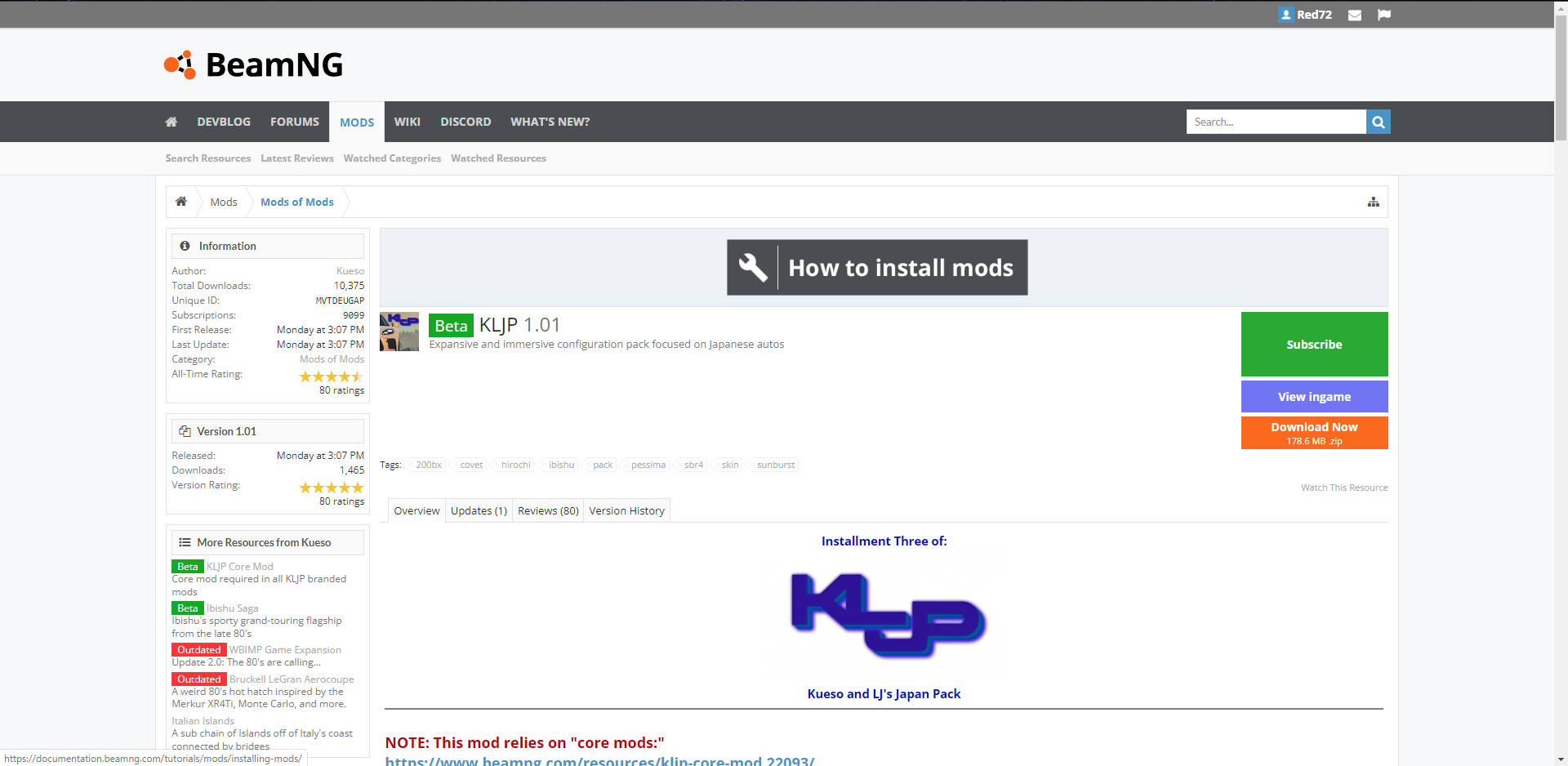Click the 200bx tag
Viewport: 1568px width, 766px height.
[x=428, y=465]
